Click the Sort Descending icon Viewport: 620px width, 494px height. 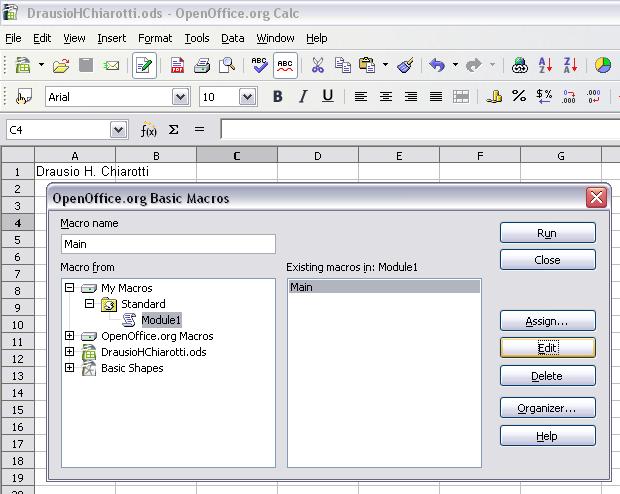570,65
